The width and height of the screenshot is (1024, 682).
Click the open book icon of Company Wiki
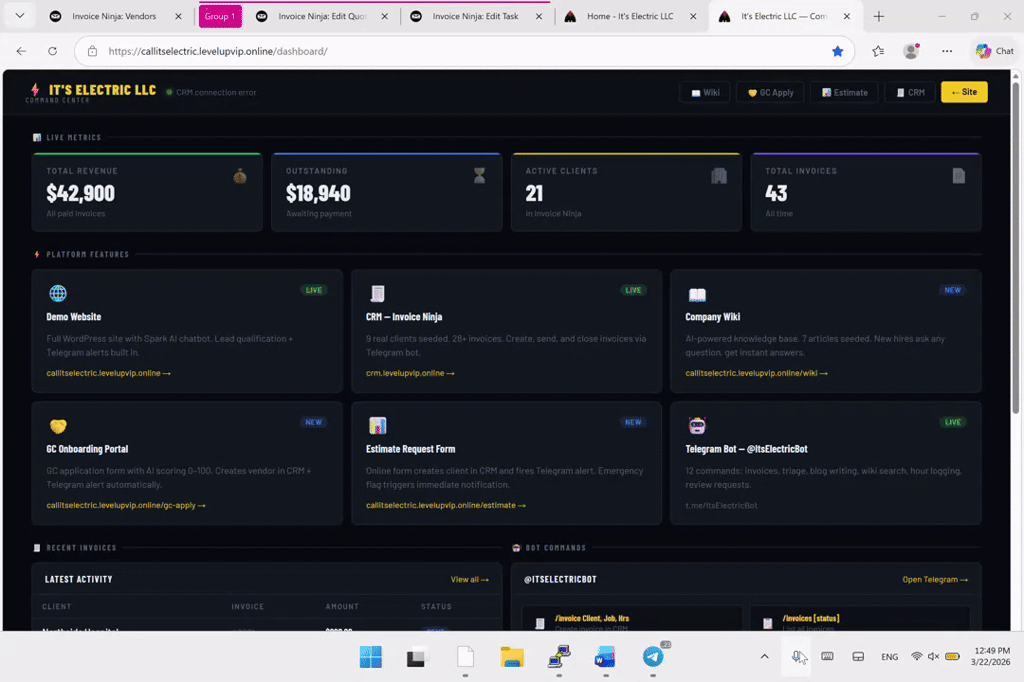coord(697,295)
